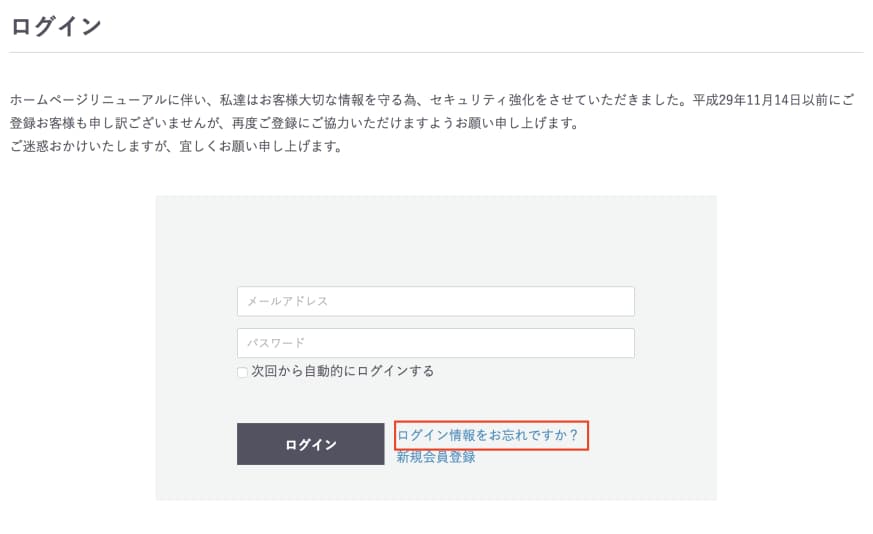Viewport: 873px width, 534px height.
Task: Click the ログイン page heading
Action: [56, 26]
